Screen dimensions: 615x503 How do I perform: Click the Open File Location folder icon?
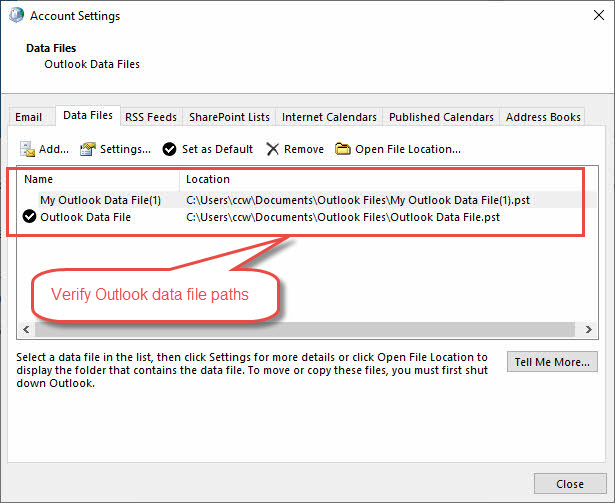point(342,149)
